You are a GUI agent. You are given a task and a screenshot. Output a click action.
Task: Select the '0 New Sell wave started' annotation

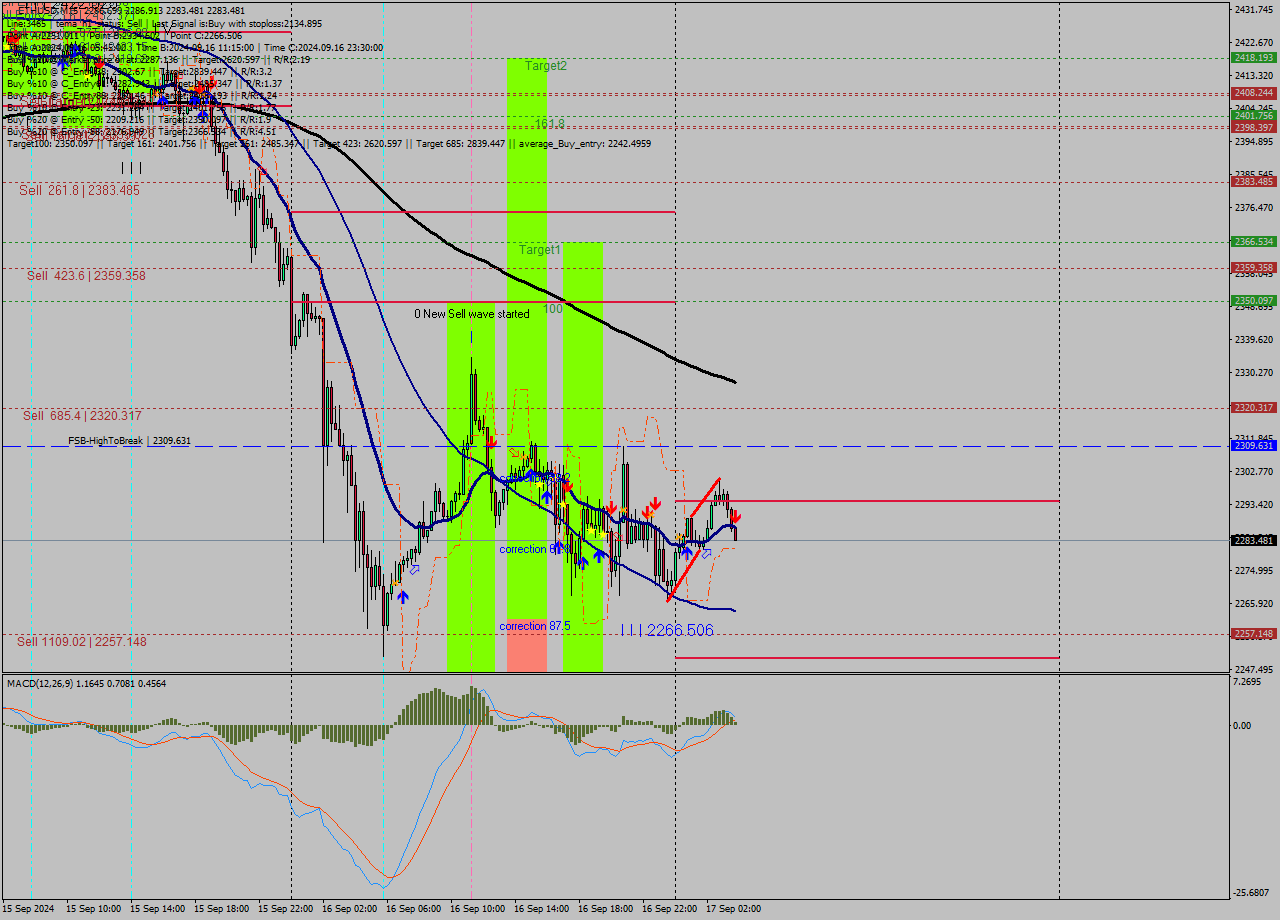click(472, 314)
